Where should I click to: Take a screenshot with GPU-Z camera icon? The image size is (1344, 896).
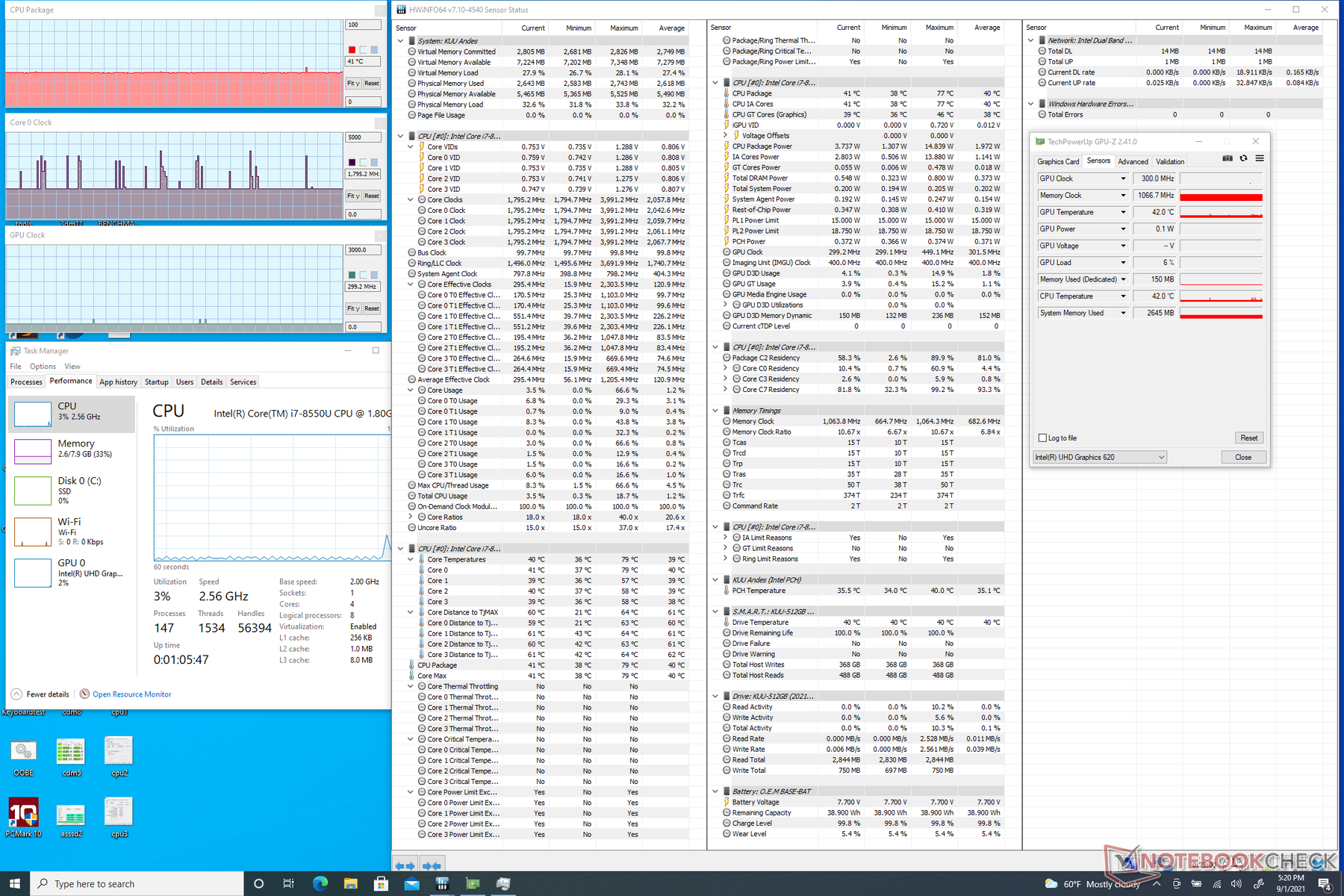pyautogui.click(x=1228, y=159)
